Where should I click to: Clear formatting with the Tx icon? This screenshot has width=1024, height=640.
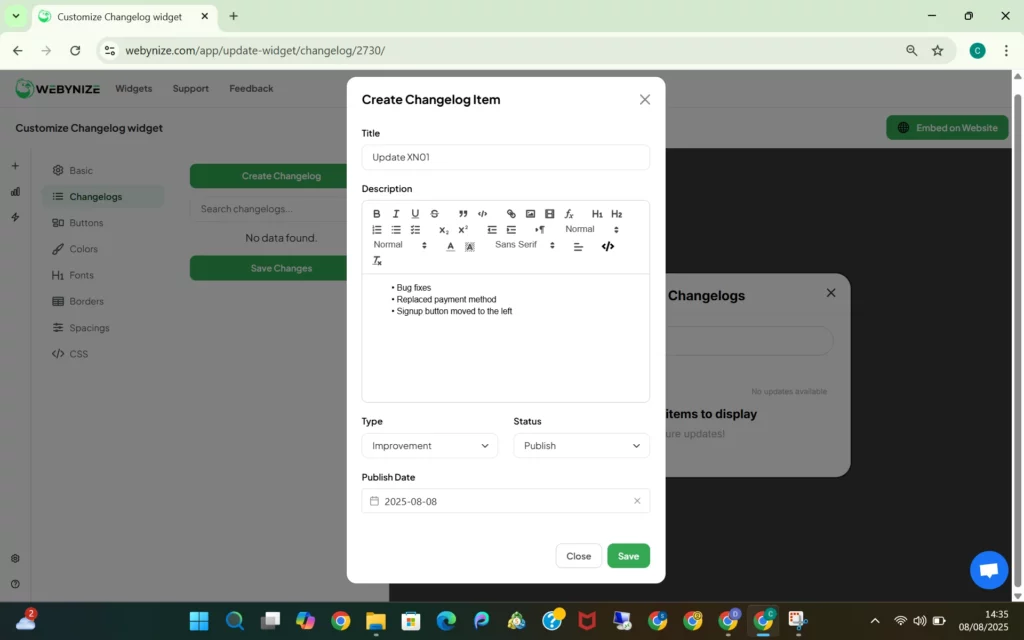[377, 260]
